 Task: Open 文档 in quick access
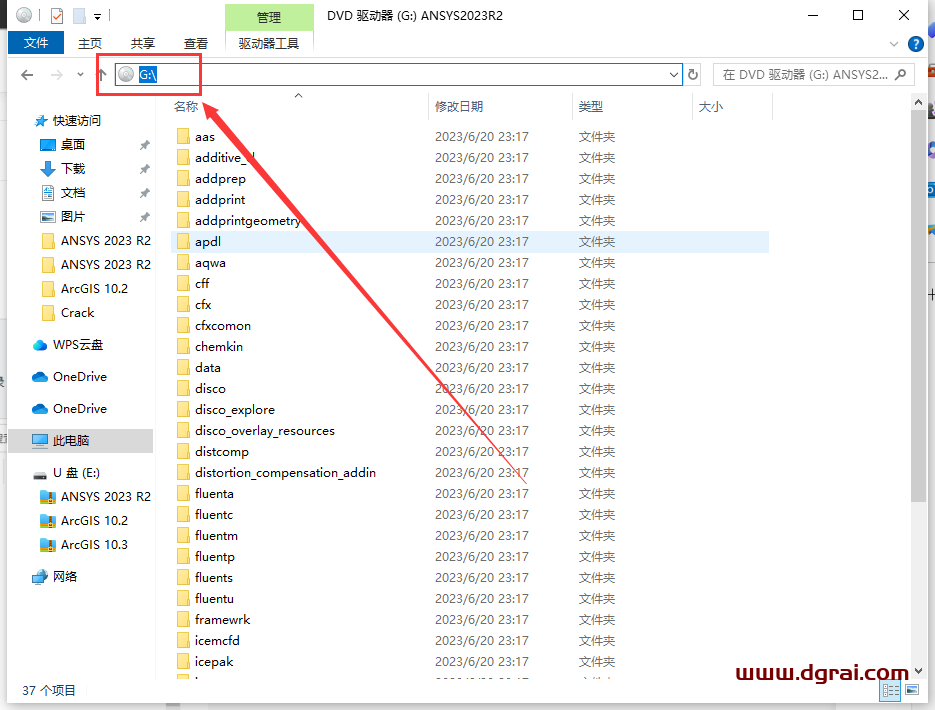73,193
